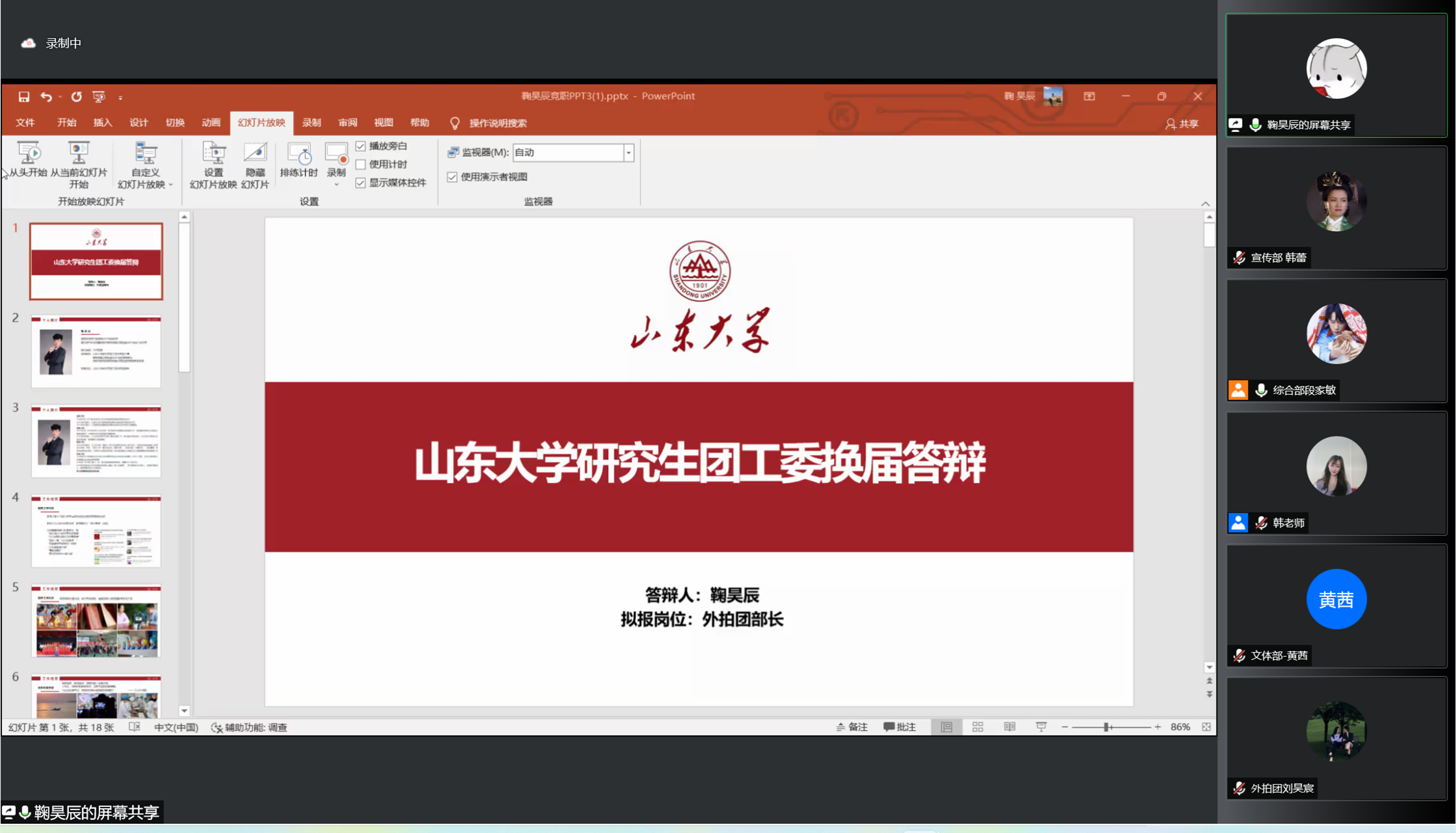
Task: Open custom slide show (自定义幻灯片放映) menu
Action: coord(145,165)
